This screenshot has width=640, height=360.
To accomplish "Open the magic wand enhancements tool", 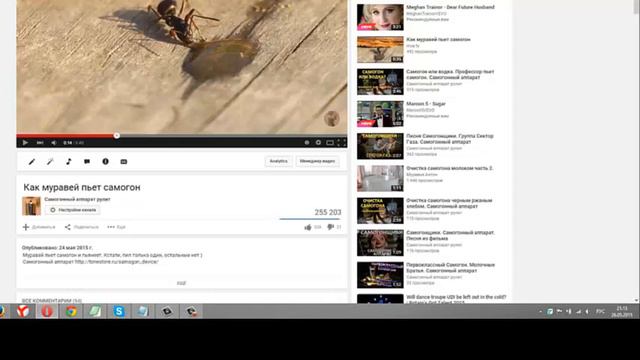I will pos(50,162).
